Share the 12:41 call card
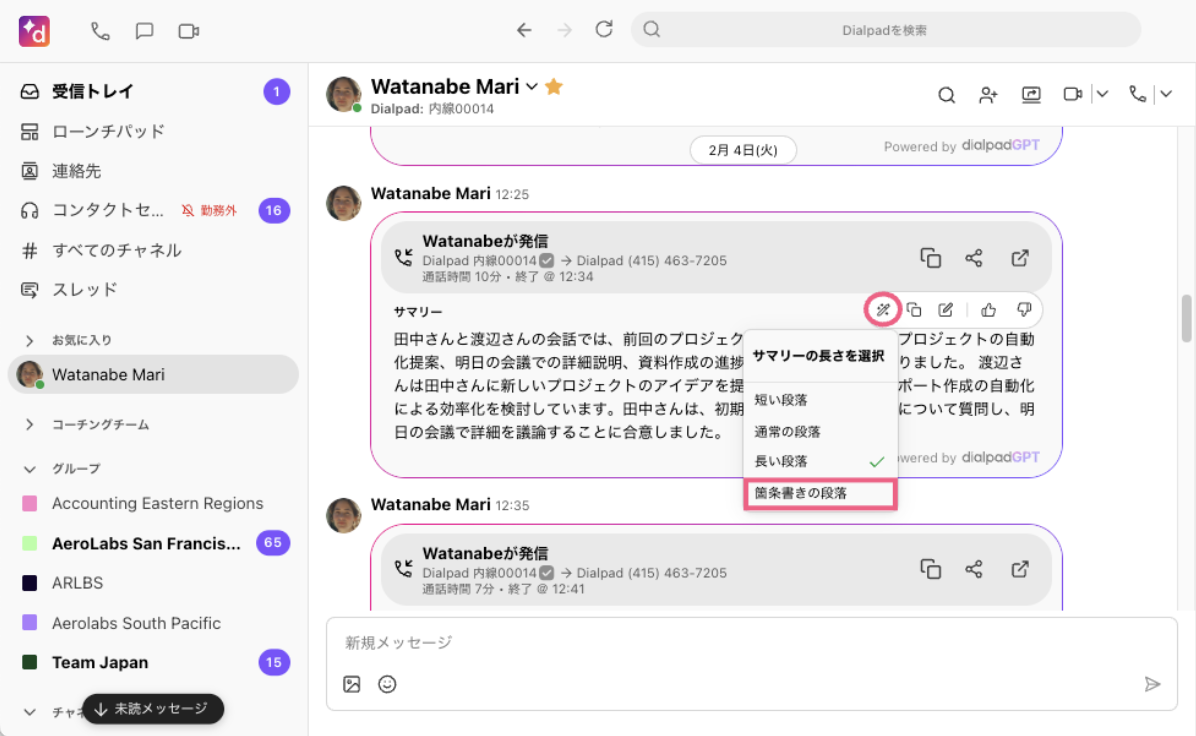Viewport: 1196px width, 736px height. (974, 570)
